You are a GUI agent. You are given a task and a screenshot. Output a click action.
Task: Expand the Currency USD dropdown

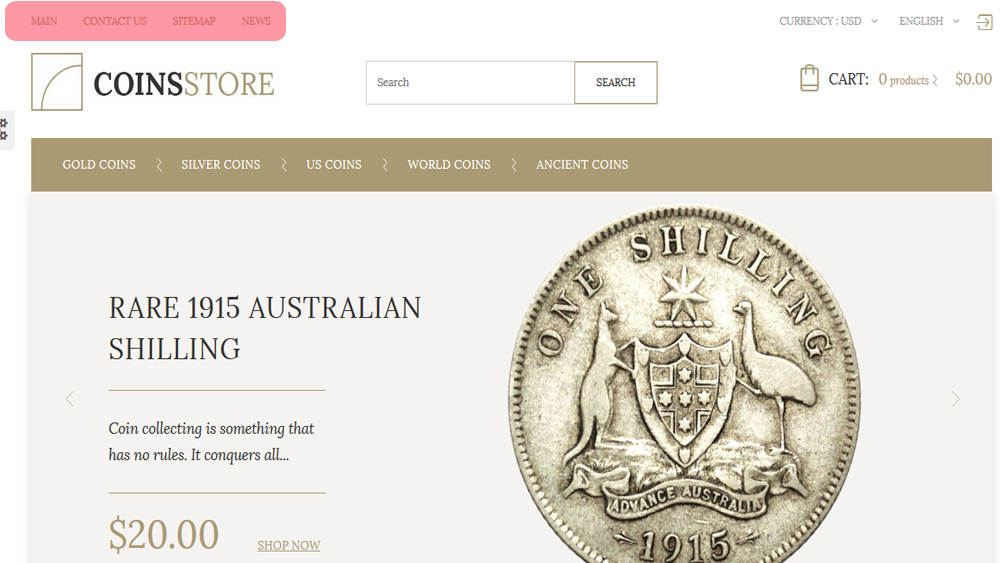click(x=828, y=21)
